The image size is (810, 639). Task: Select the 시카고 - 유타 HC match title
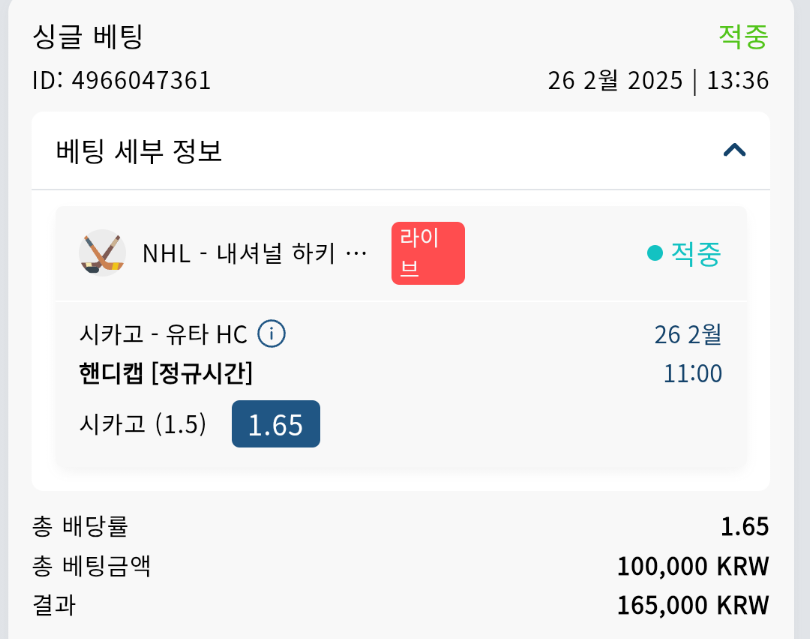[x=163, y=334]
